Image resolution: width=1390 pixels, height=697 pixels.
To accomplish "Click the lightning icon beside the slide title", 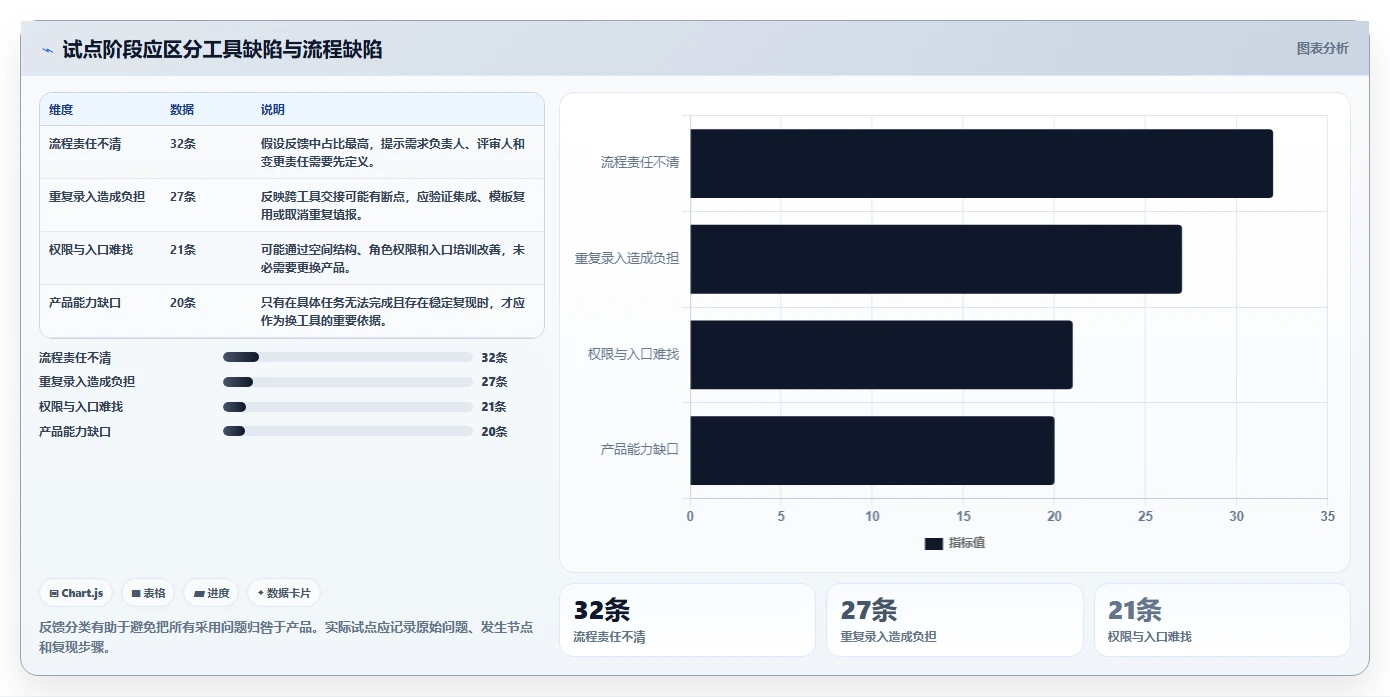I will [47, 50].
